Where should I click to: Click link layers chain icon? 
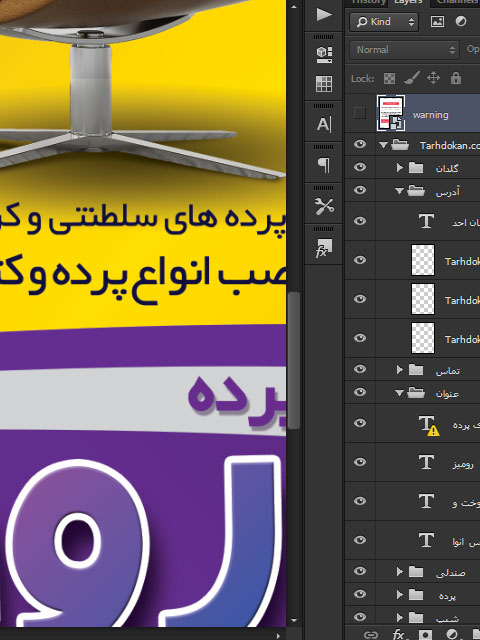(x=371, y=635)
